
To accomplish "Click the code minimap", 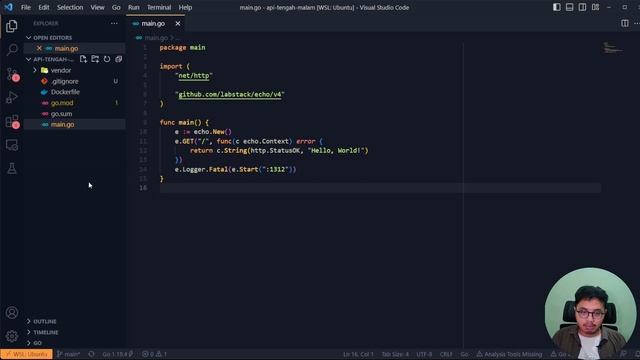I will coord(612,48).
